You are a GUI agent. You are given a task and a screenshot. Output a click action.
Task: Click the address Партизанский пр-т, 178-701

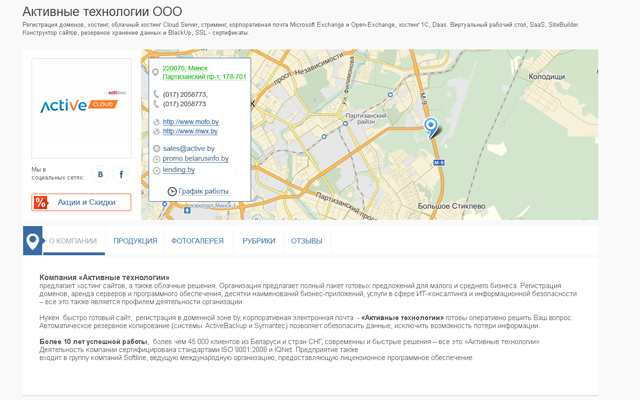tap(204, 76)
